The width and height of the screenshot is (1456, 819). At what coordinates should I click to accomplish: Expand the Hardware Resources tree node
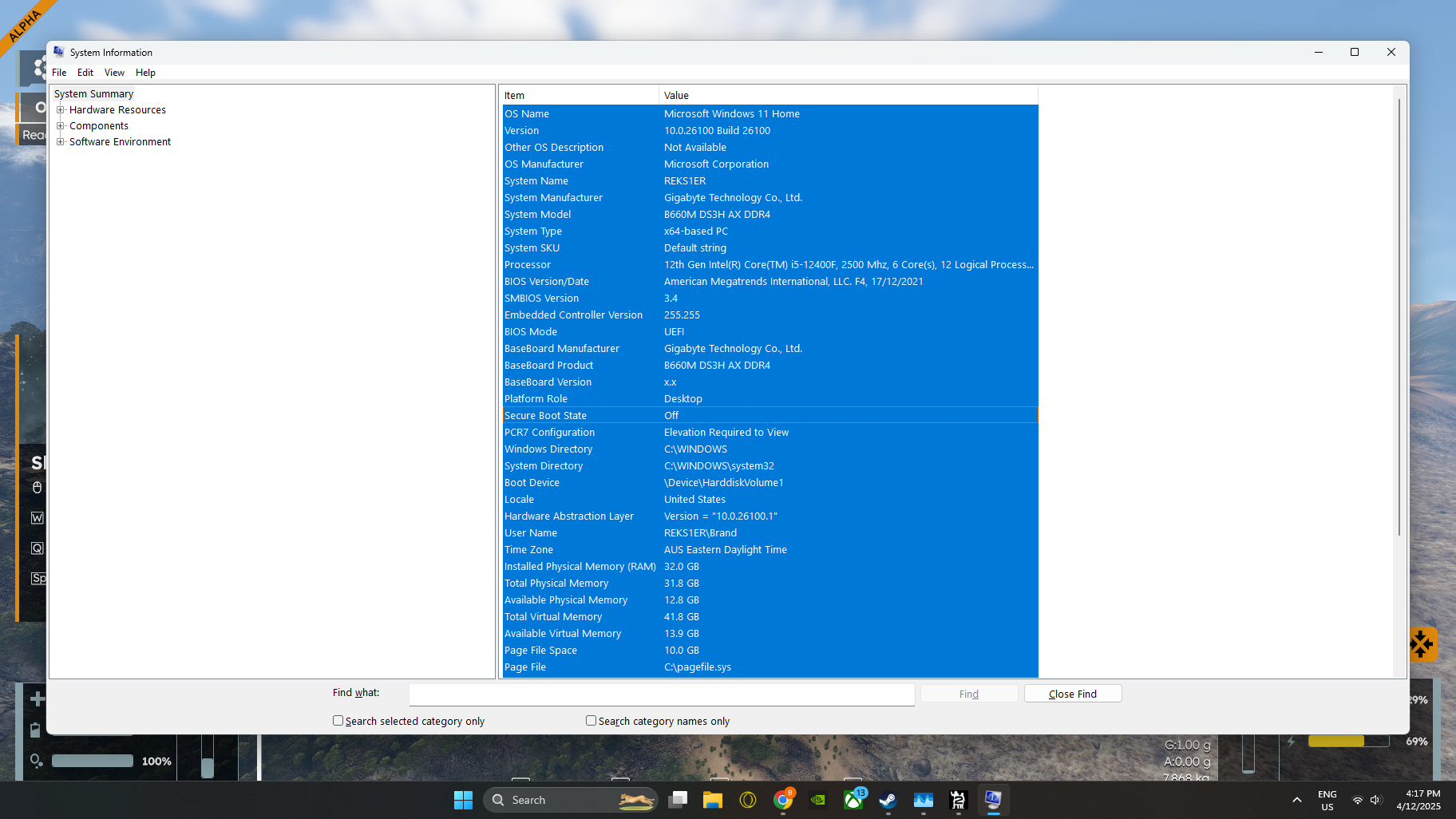[61, 110]
